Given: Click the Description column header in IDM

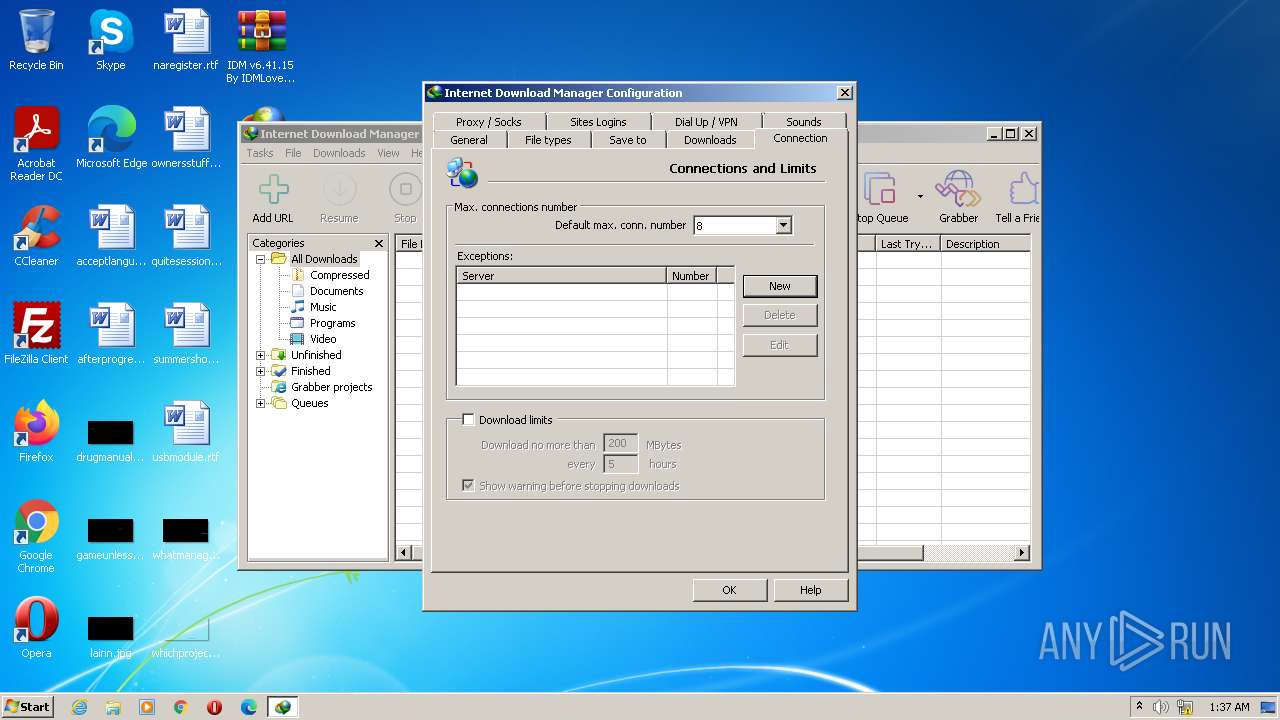Looking at the screenshot, I should [x=985, y=244].
